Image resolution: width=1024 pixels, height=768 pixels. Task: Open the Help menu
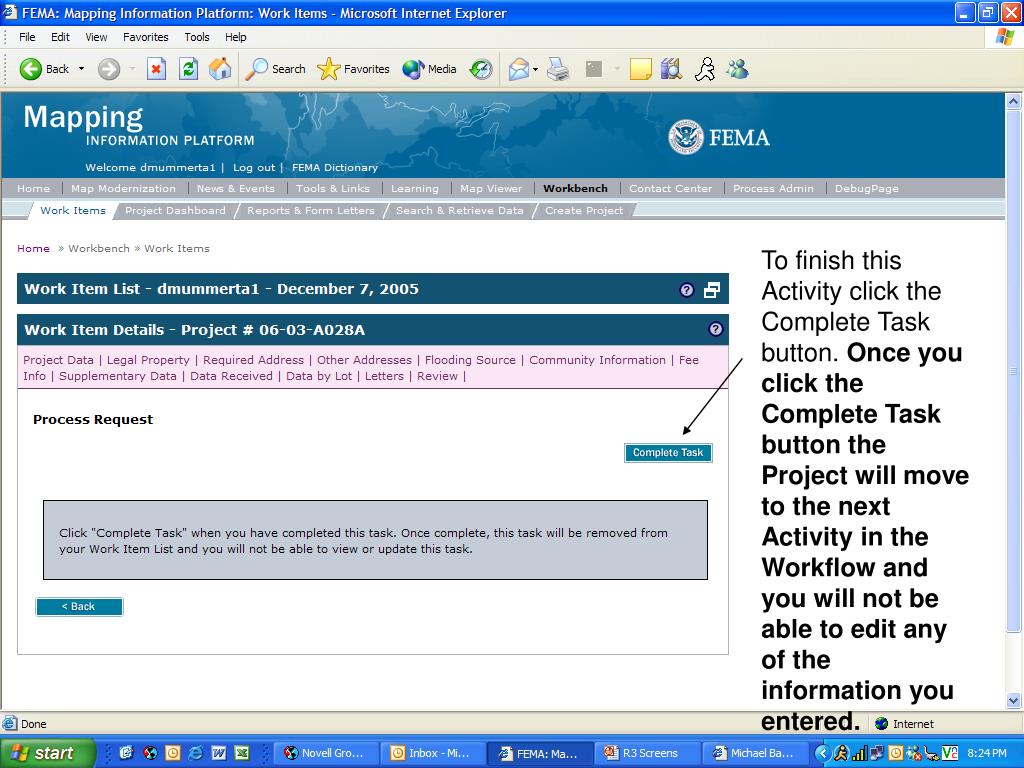[x=236, y=37]
